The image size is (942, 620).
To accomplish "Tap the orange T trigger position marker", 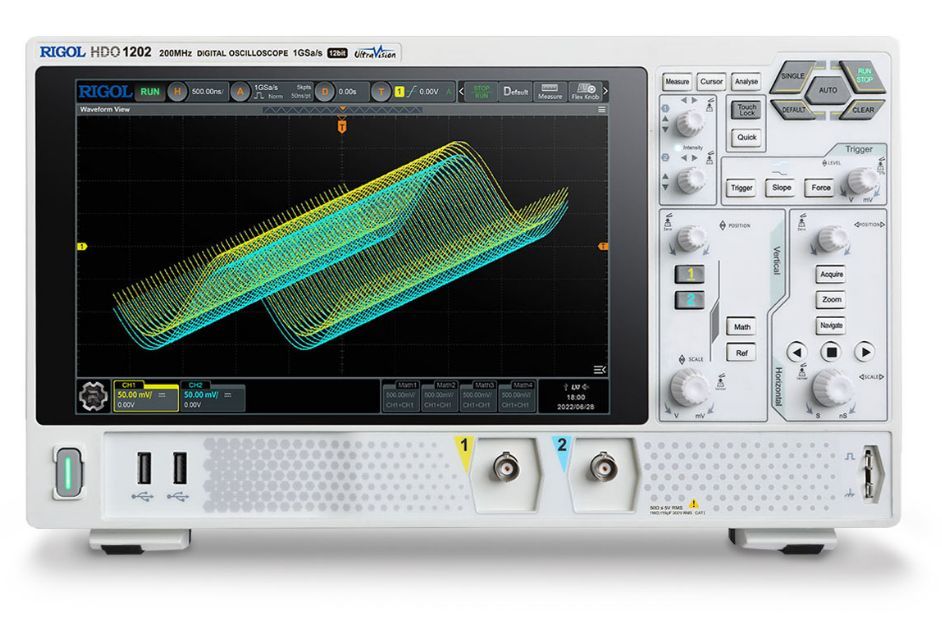I will [x=342, y=127].
